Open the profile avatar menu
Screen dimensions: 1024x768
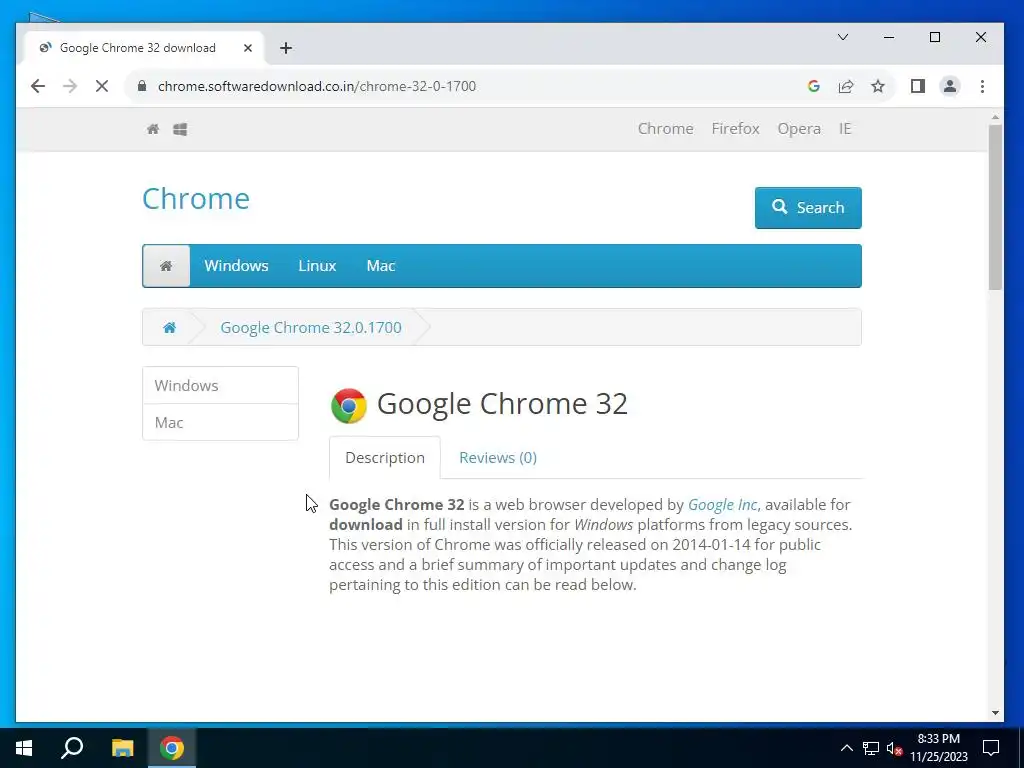(x=950, y=86)
